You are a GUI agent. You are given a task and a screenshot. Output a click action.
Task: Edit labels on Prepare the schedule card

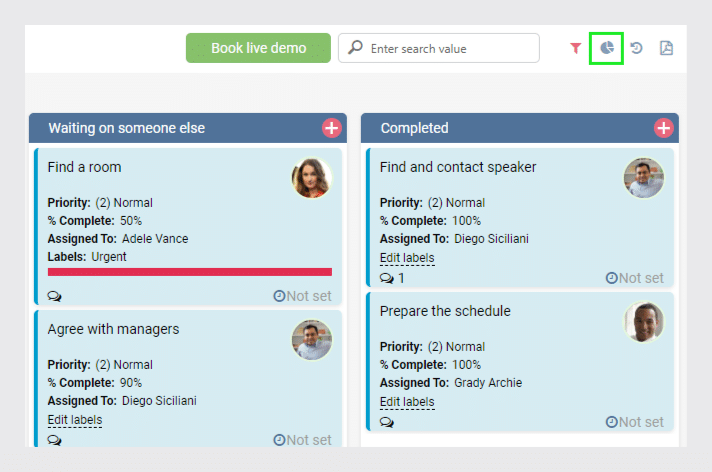[x=407, y=402]
